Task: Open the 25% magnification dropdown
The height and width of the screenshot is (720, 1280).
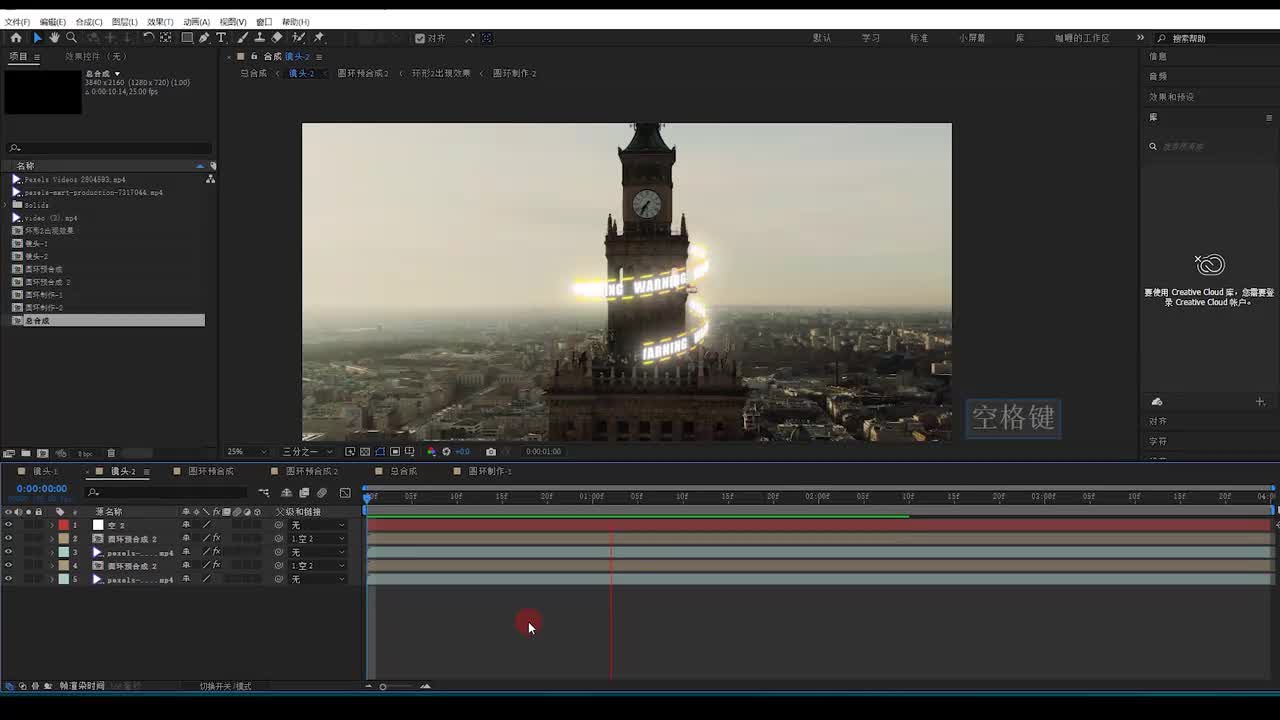Action: tap(246, 452)
